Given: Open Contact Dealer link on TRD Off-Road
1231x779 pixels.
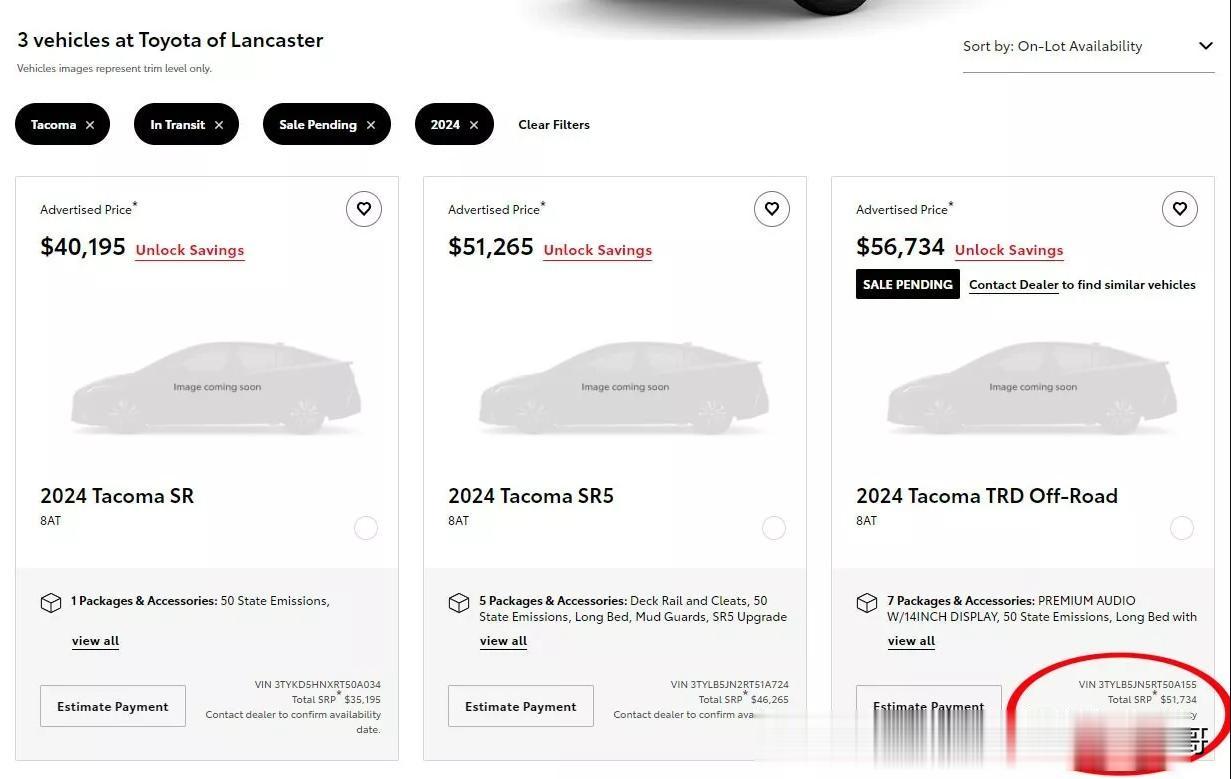Looking at the screenshot, I should click(x=1013, y=285).
